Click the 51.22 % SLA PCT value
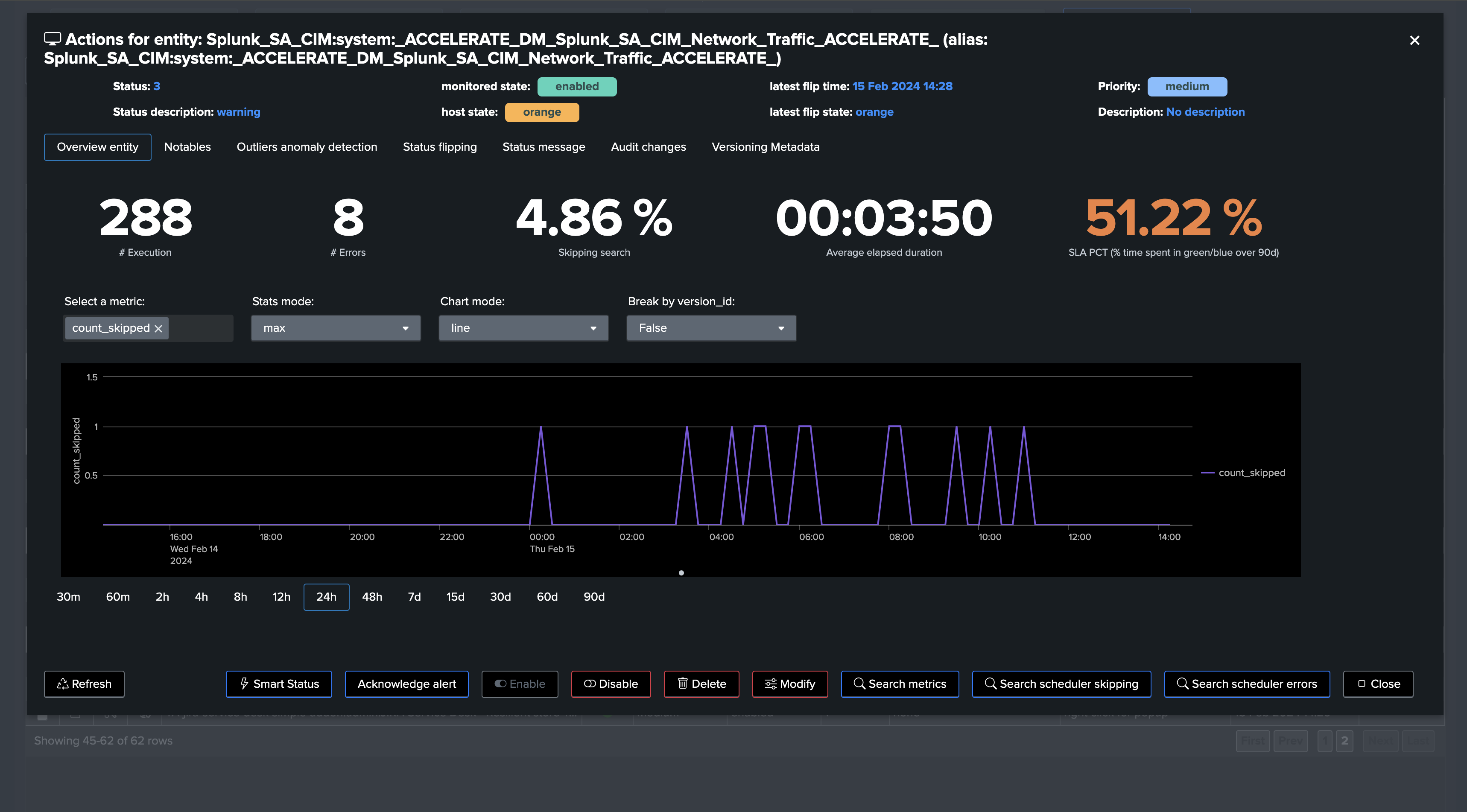Screen dimensions: 1467x812 (1173, 218)
